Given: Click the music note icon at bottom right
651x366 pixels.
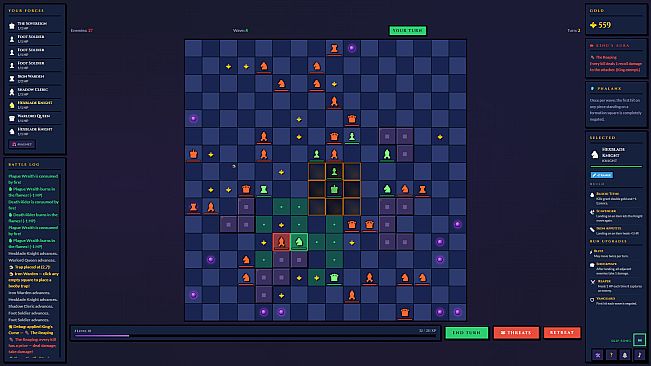Looking at the screenshot, I should (639, 355).
